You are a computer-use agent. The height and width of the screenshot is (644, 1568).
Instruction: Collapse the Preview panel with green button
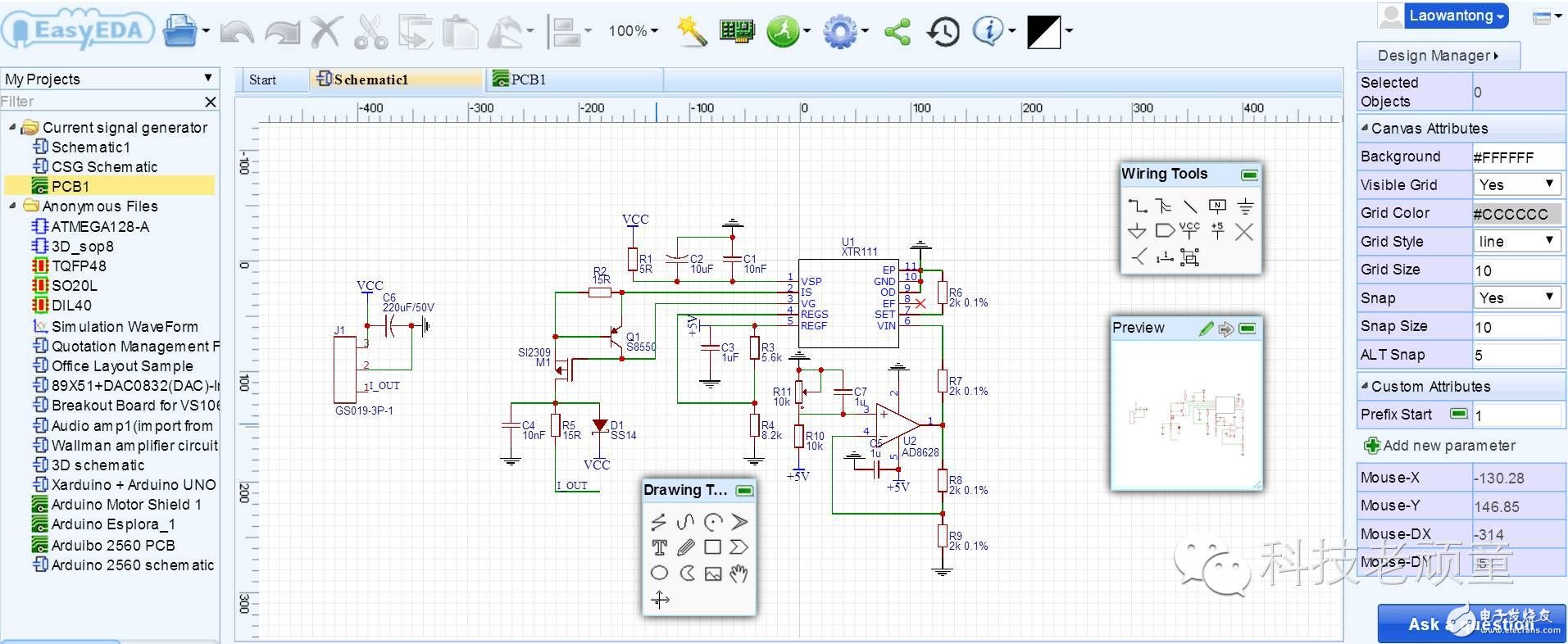coord(1247,329)
